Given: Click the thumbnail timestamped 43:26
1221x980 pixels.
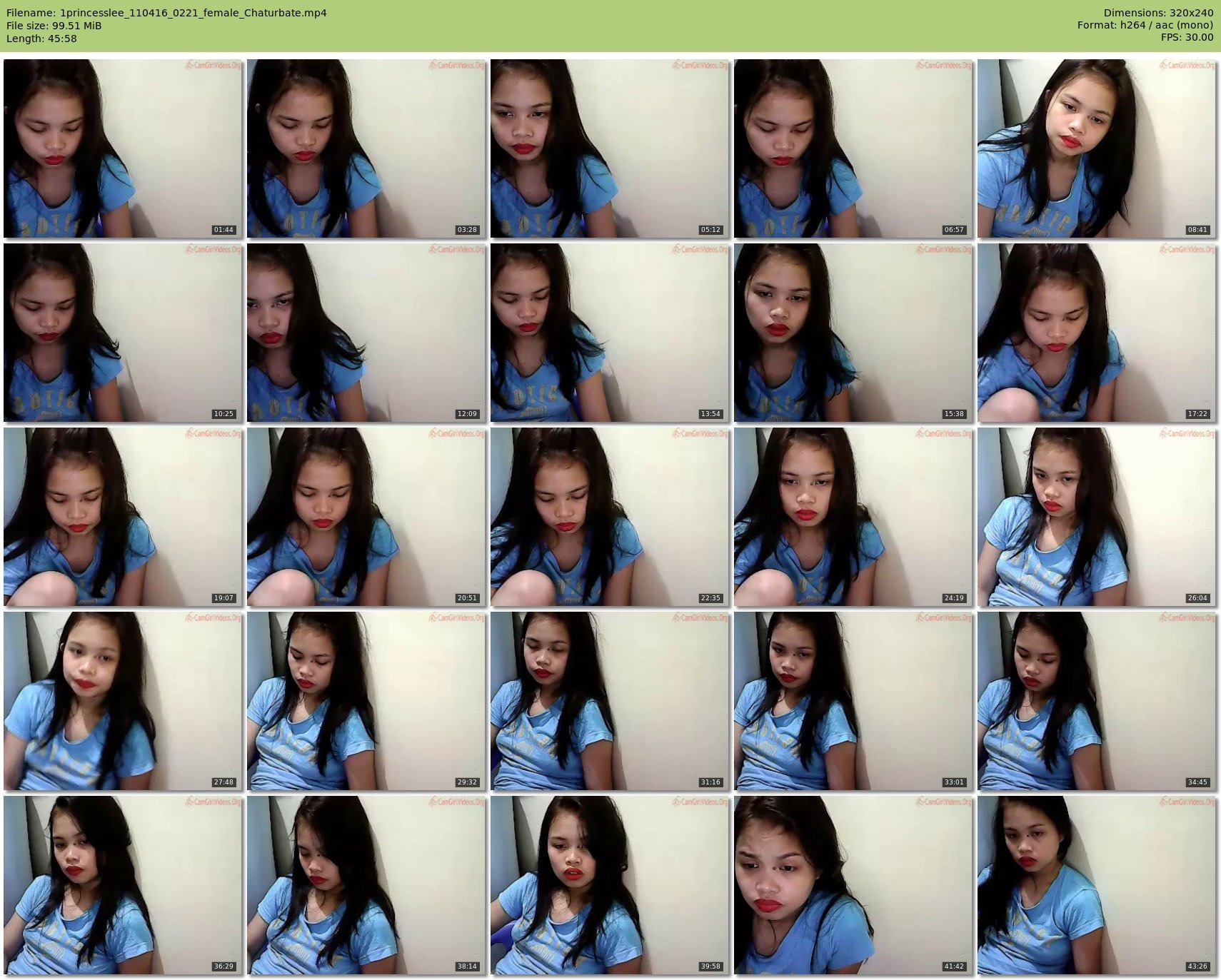Looking at the screenshot, I should 1097,885.
